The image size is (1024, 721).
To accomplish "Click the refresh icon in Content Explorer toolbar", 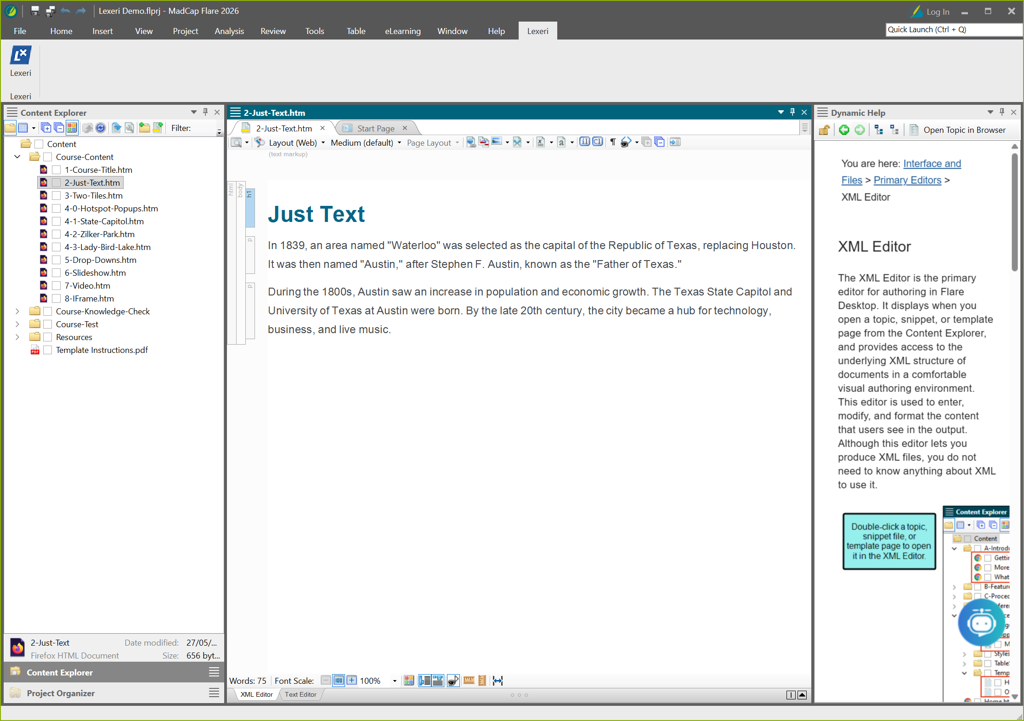I will [101, 128].
